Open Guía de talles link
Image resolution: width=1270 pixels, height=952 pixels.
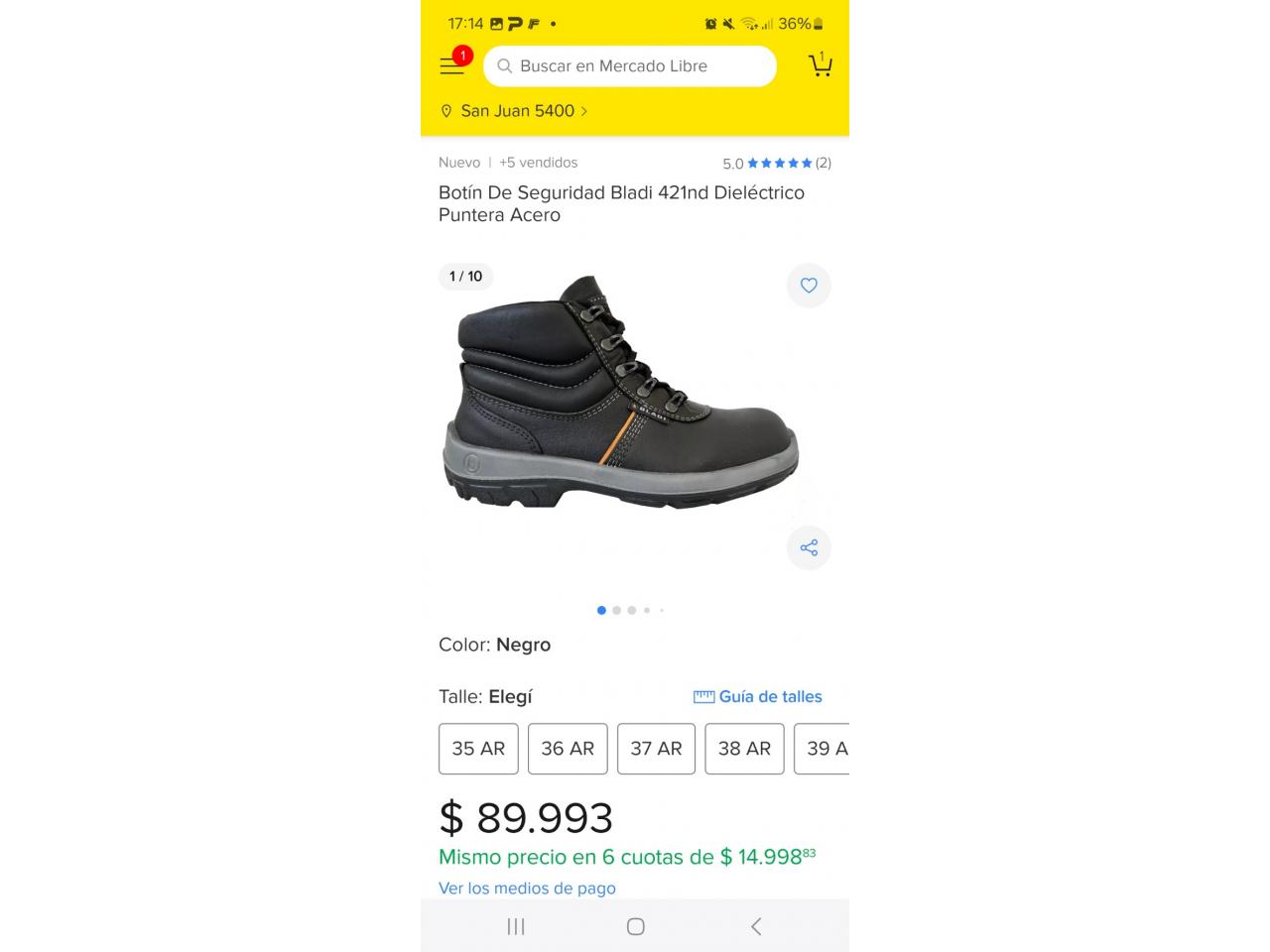(770, 697)
